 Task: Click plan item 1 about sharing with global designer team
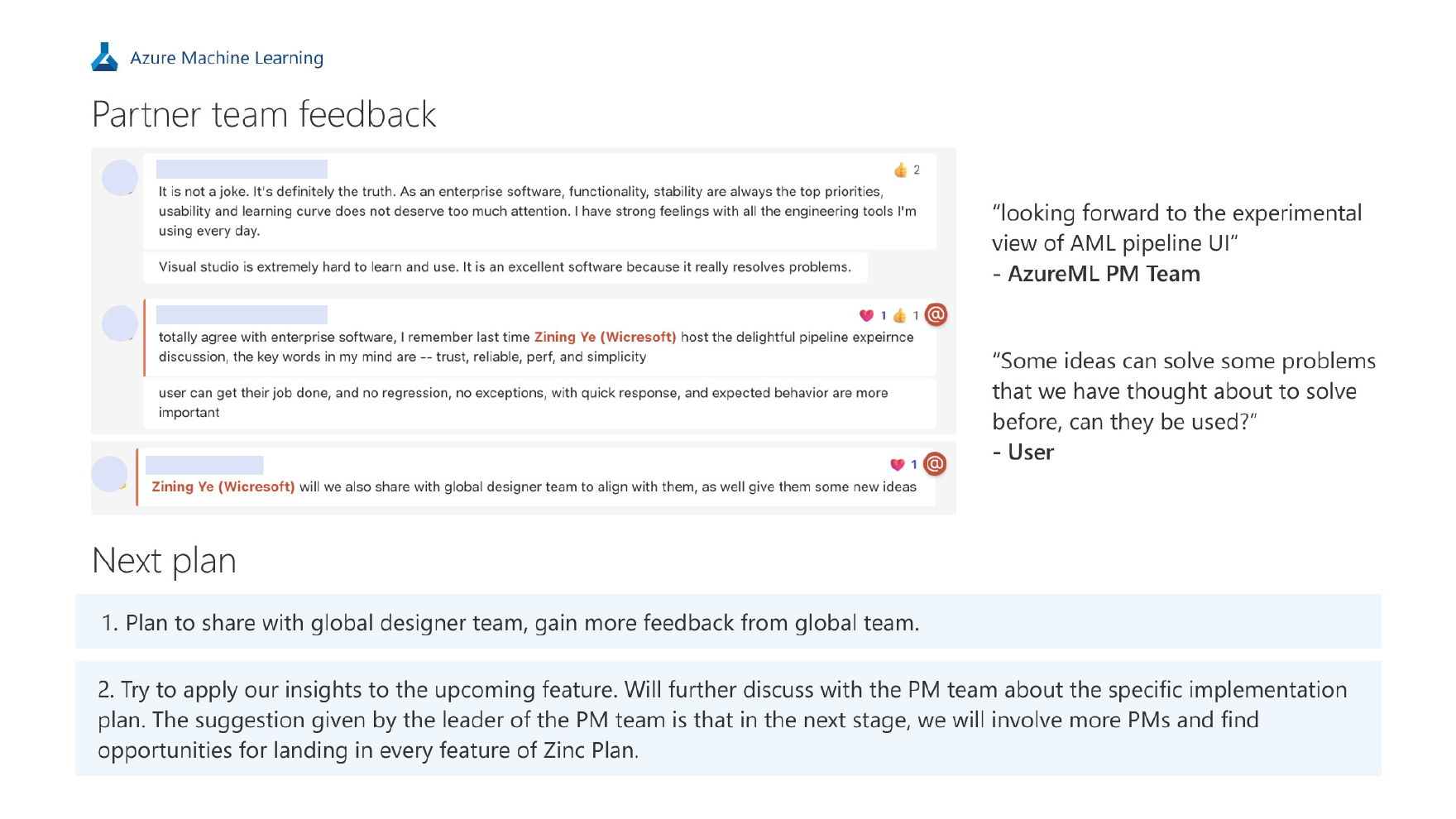[728, 622]
